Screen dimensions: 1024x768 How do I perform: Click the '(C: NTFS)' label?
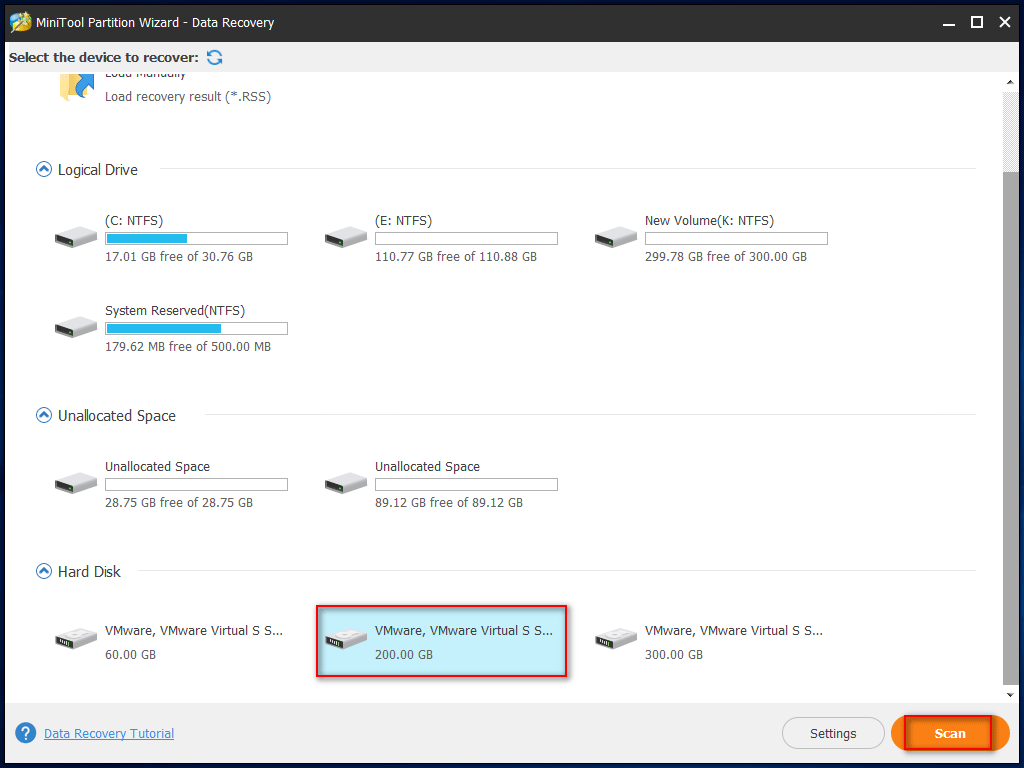click(134, 221)
